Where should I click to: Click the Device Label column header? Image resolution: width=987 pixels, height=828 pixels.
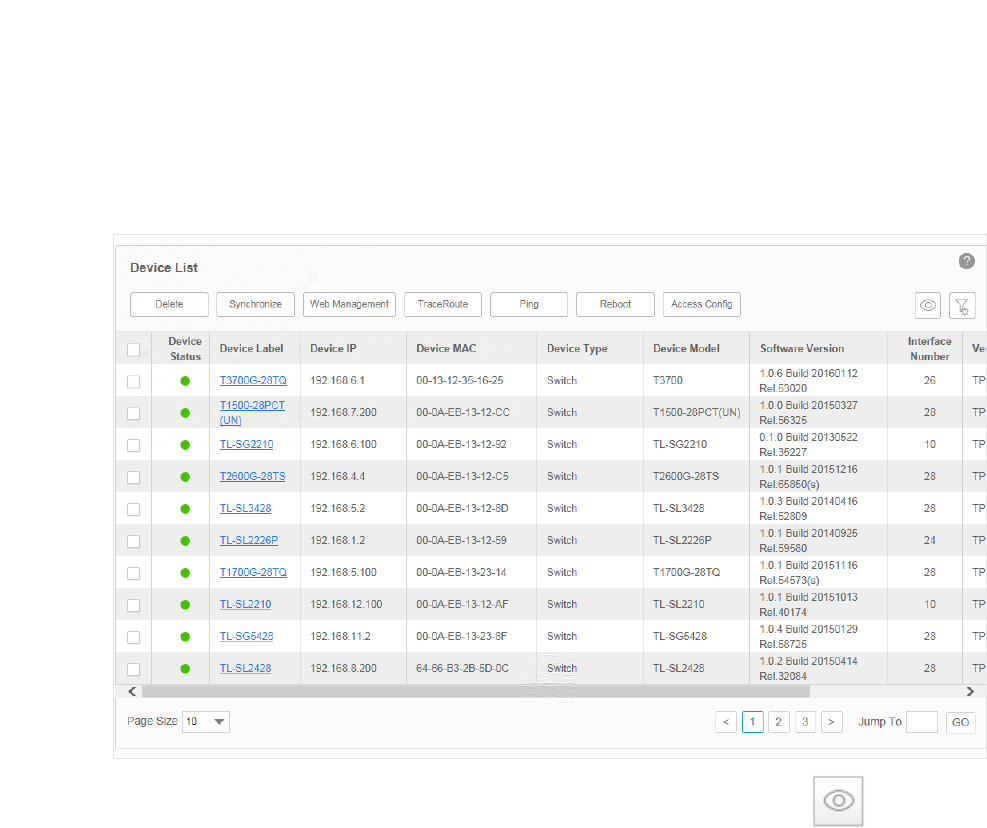[251, 349]
